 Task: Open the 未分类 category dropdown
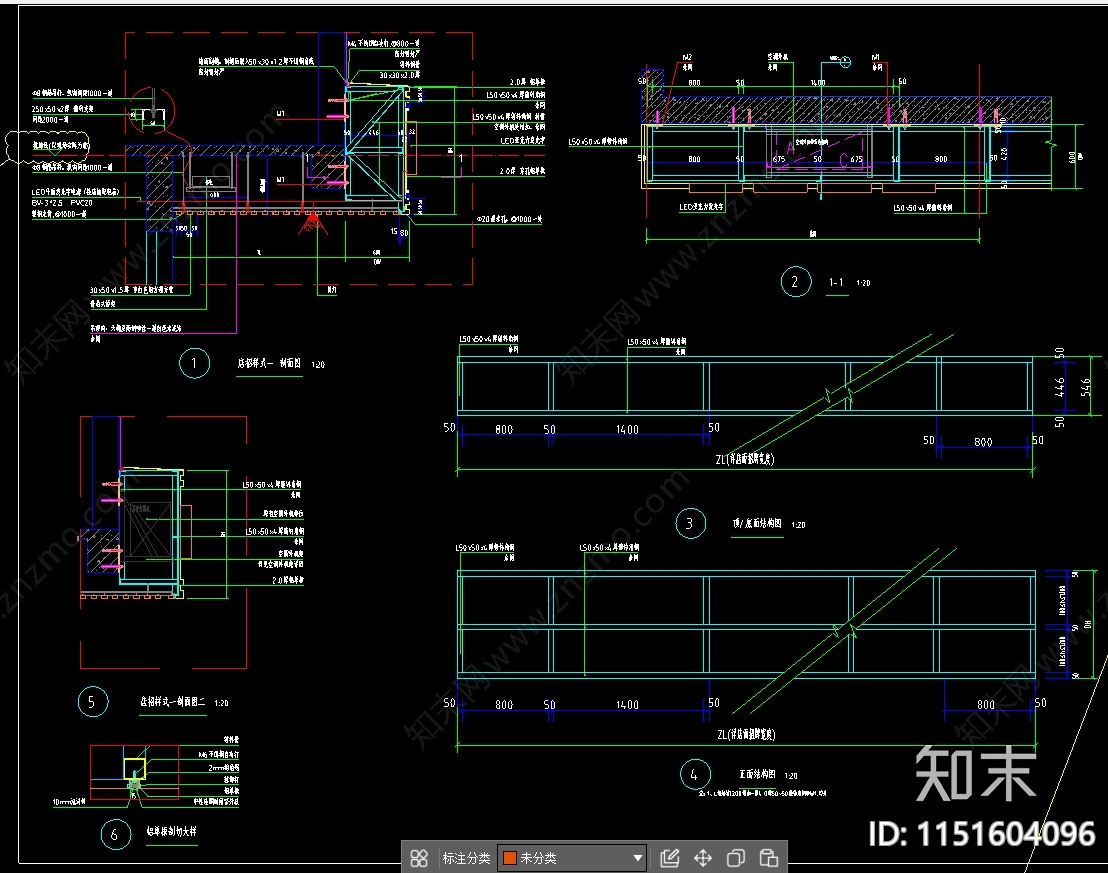(x=572, y=858)
